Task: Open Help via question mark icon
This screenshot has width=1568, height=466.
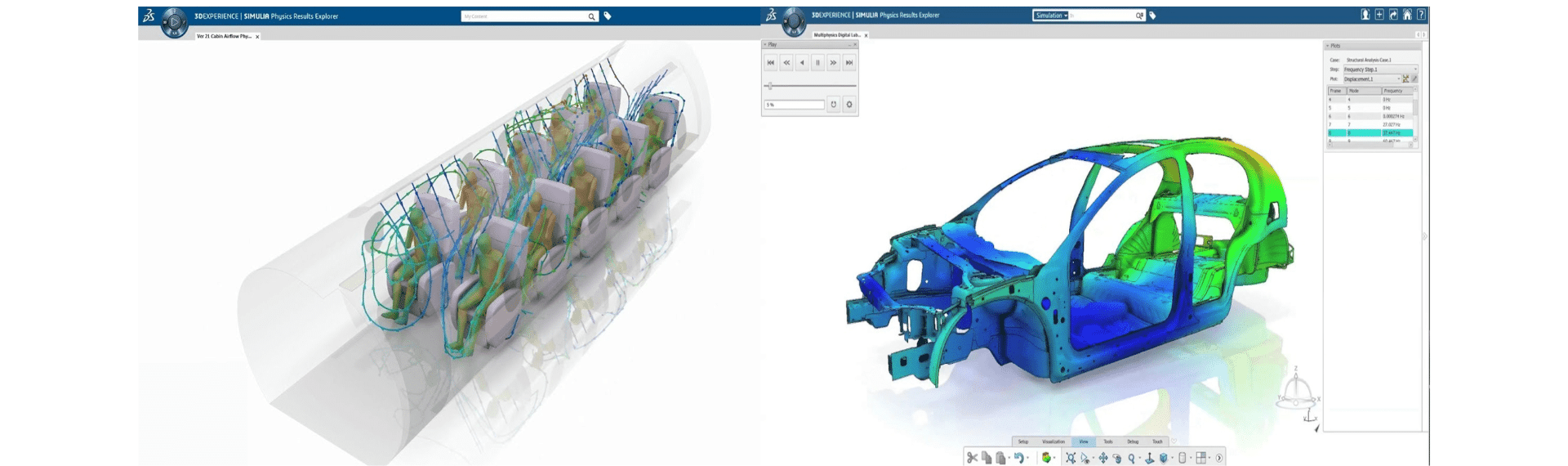Action: coord(1421,15)
